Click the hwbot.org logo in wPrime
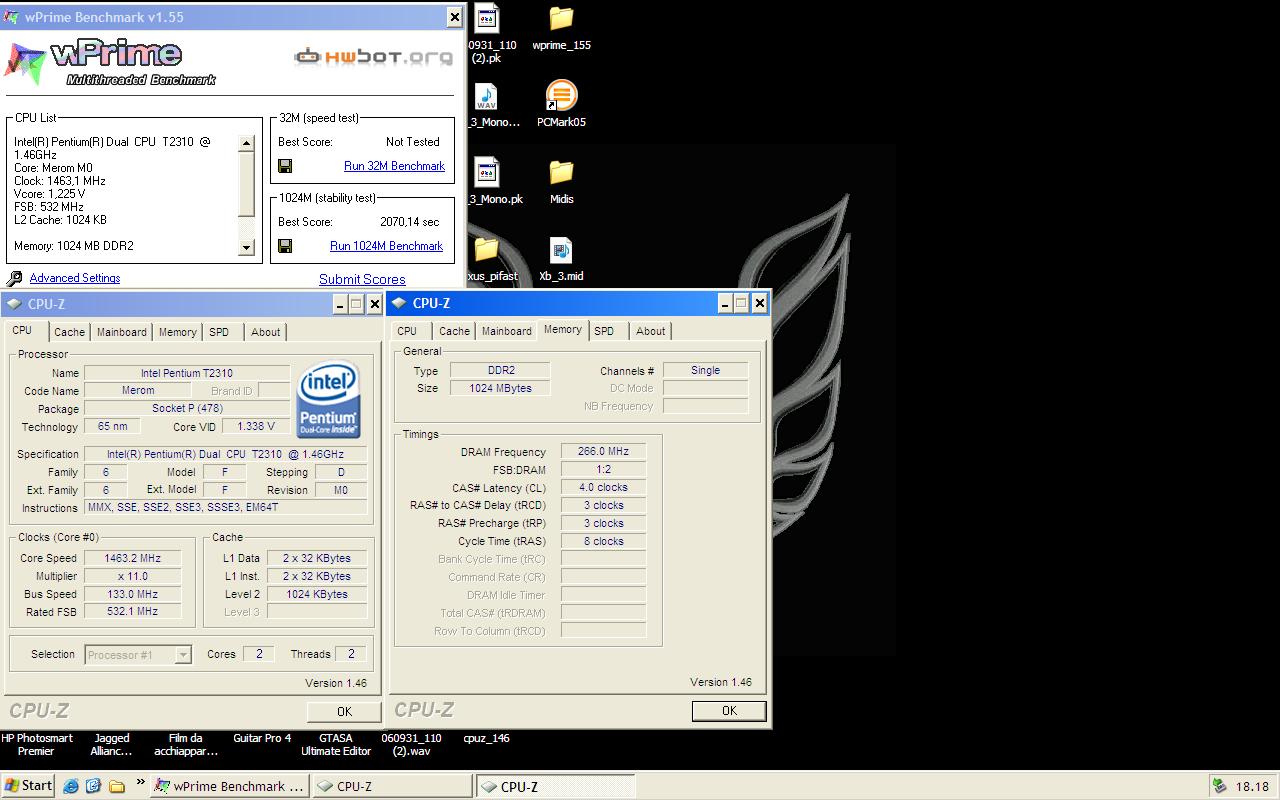 pos(374,56)
